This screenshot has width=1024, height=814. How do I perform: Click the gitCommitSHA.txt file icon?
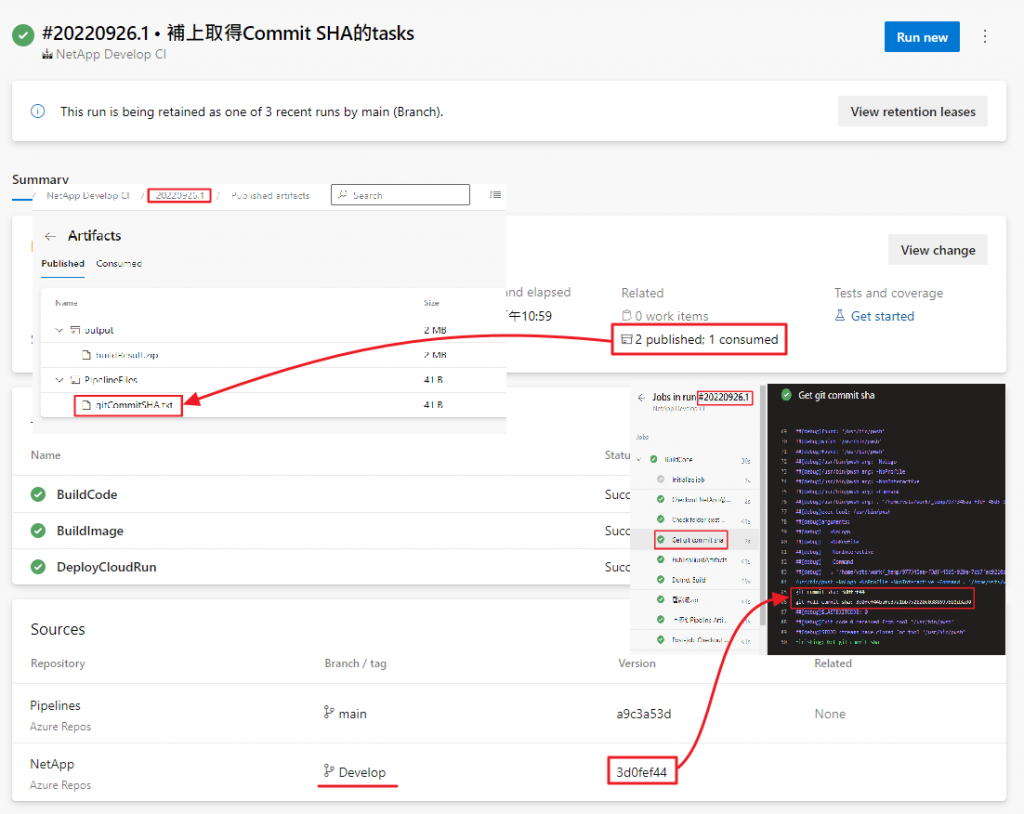coord(86,405)
